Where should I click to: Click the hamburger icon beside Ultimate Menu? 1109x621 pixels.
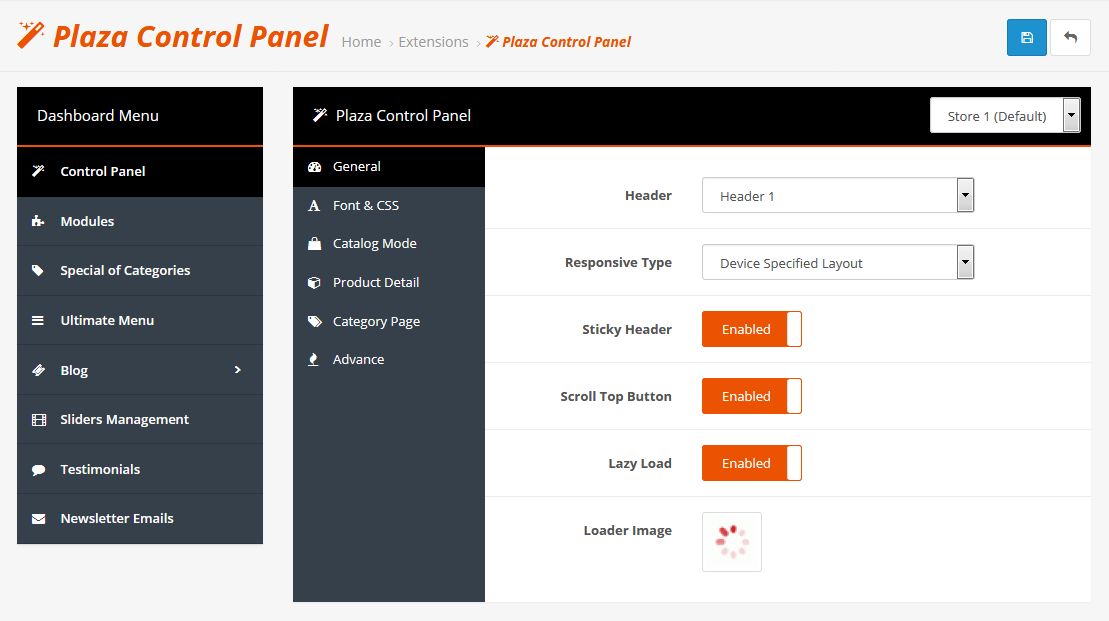point(38,320)
